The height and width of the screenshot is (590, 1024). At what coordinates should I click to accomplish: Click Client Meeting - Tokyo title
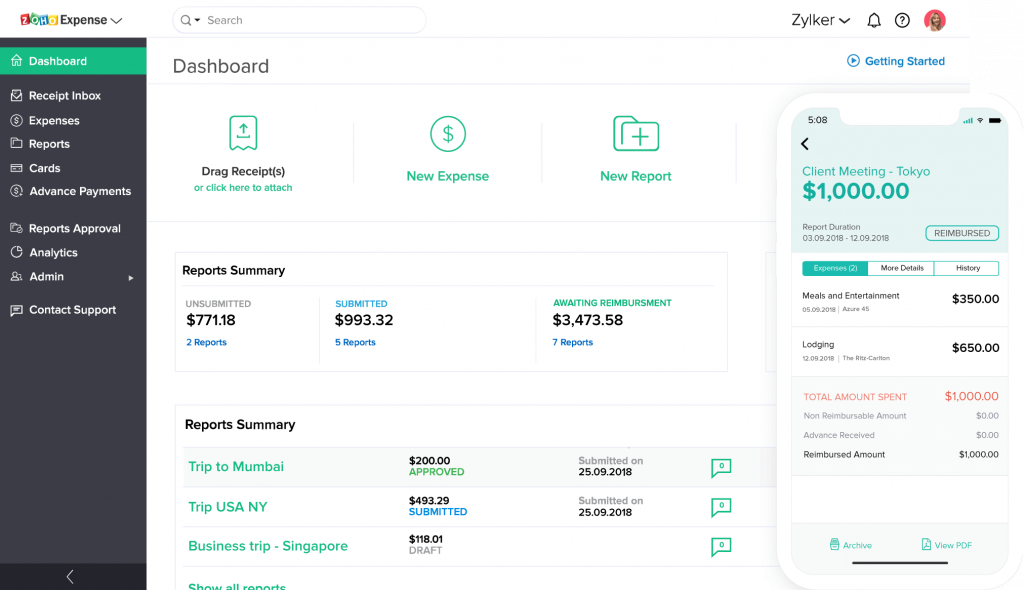pyautogui.click(x=866, y=171)
